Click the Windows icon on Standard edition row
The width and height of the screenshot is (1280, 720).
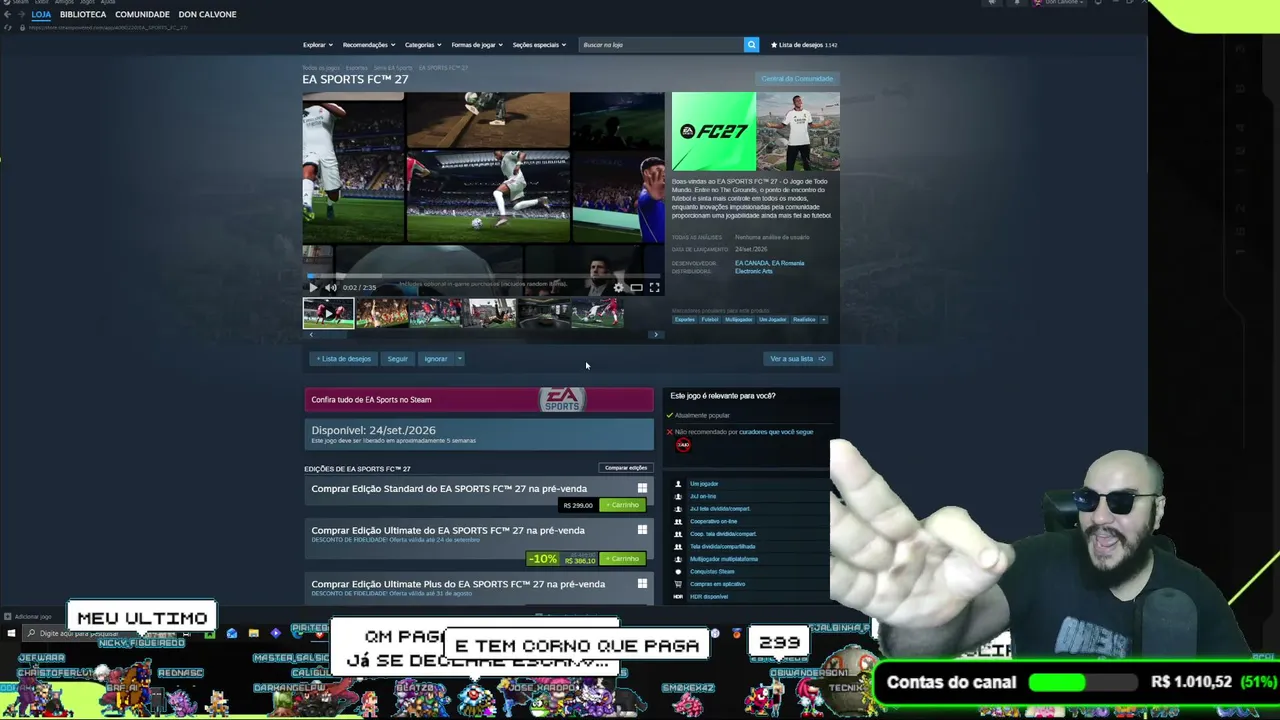pyautogui.click(x=642, y=489)
